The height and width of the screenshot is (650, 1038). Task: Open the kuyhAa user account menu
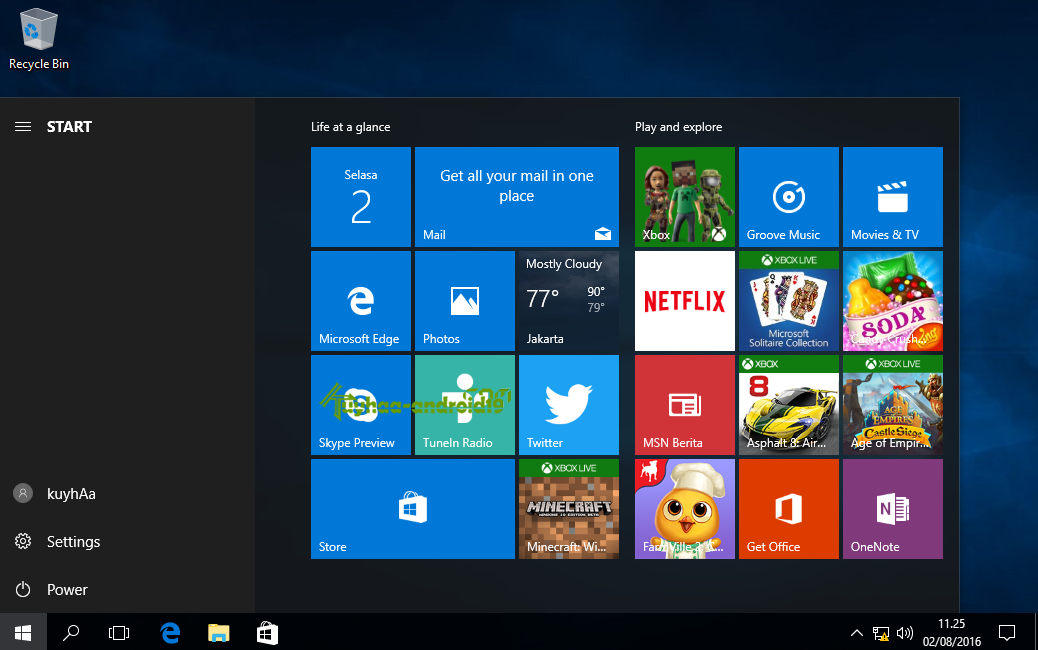click(x=127, y=494)
